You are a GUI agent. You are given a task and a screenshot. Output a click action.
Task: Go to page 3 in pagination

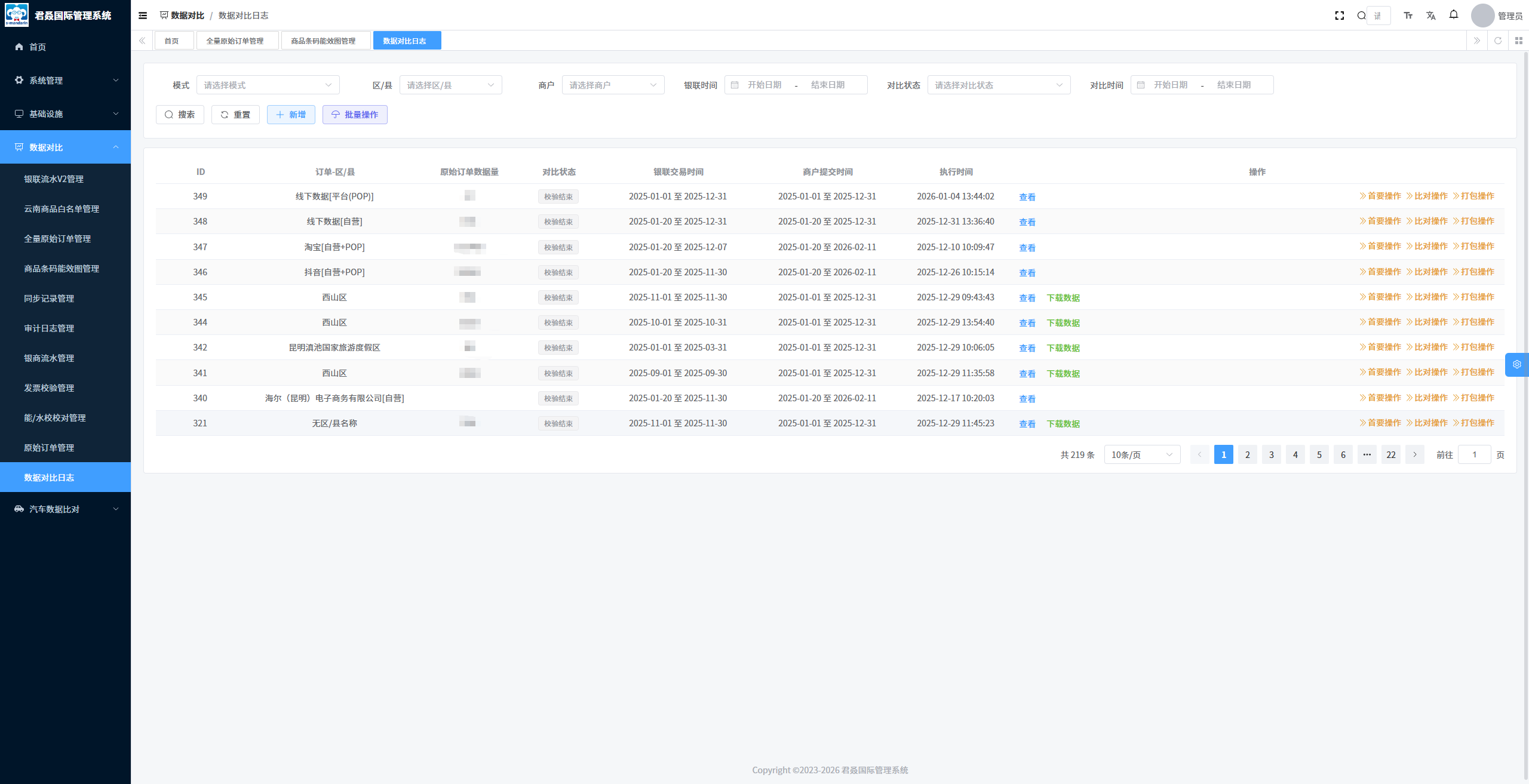[x=1272, y=454]
